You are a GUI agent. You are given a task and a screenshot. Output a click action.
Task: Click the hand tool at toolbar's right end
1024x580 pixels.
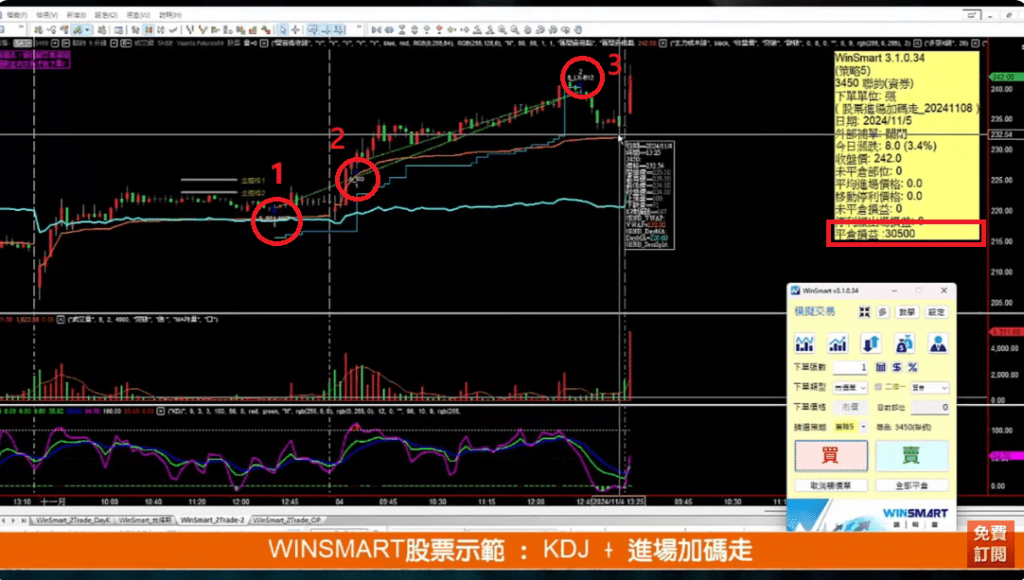[x=578, y=29]
